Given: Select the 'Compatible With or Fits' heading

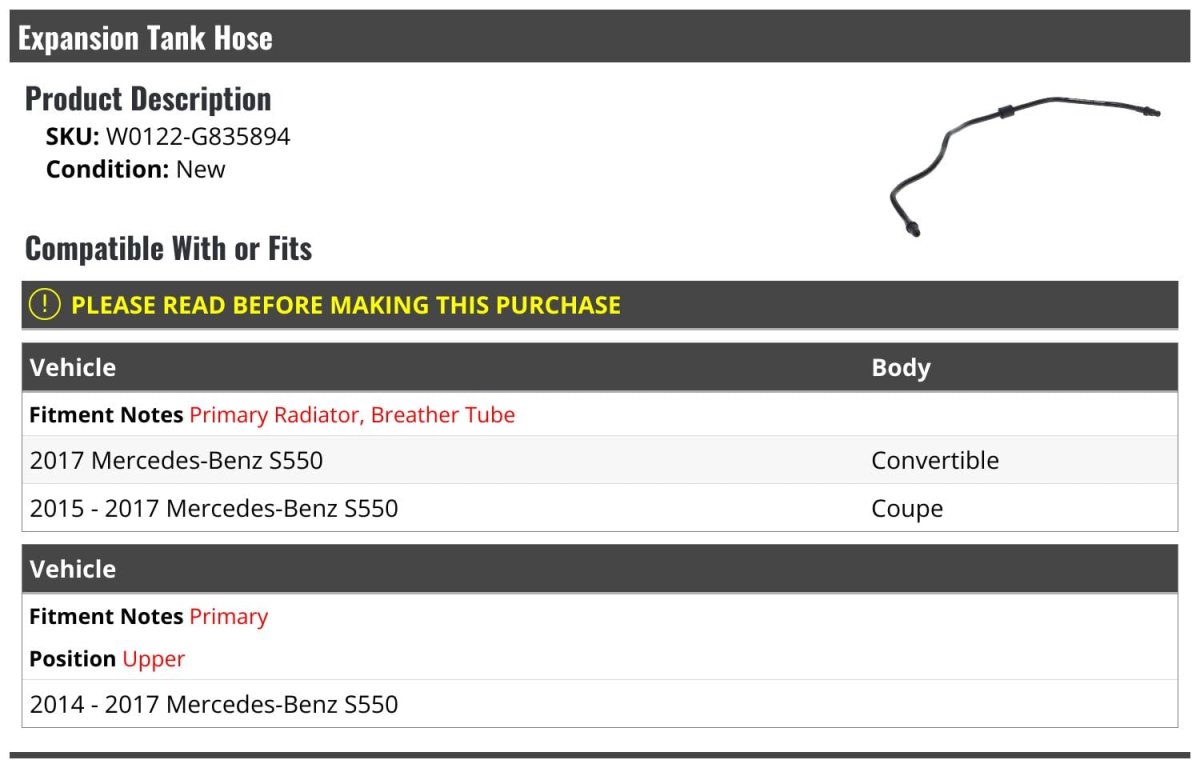Looking at the screenshot, I should 168,248.
